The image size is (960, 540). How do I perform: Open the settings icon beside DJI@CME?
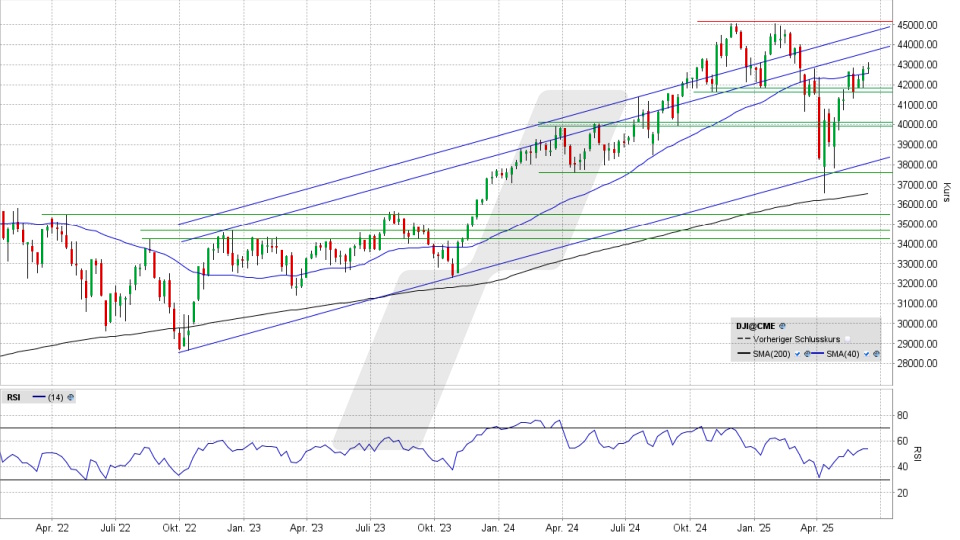click(782, 326)
